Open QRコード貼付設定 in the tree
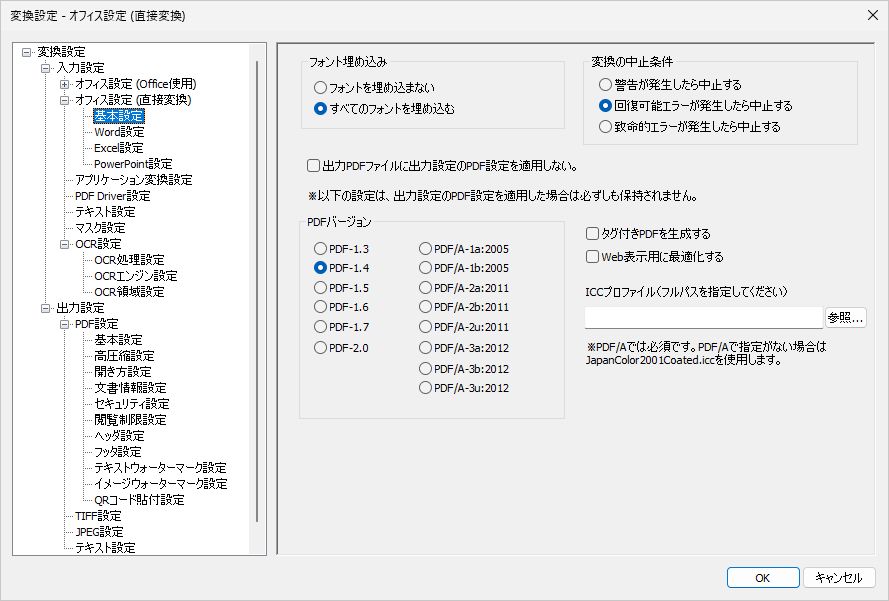Image resolution: width=889 pixels, height=601 pixels. [139, 500]
